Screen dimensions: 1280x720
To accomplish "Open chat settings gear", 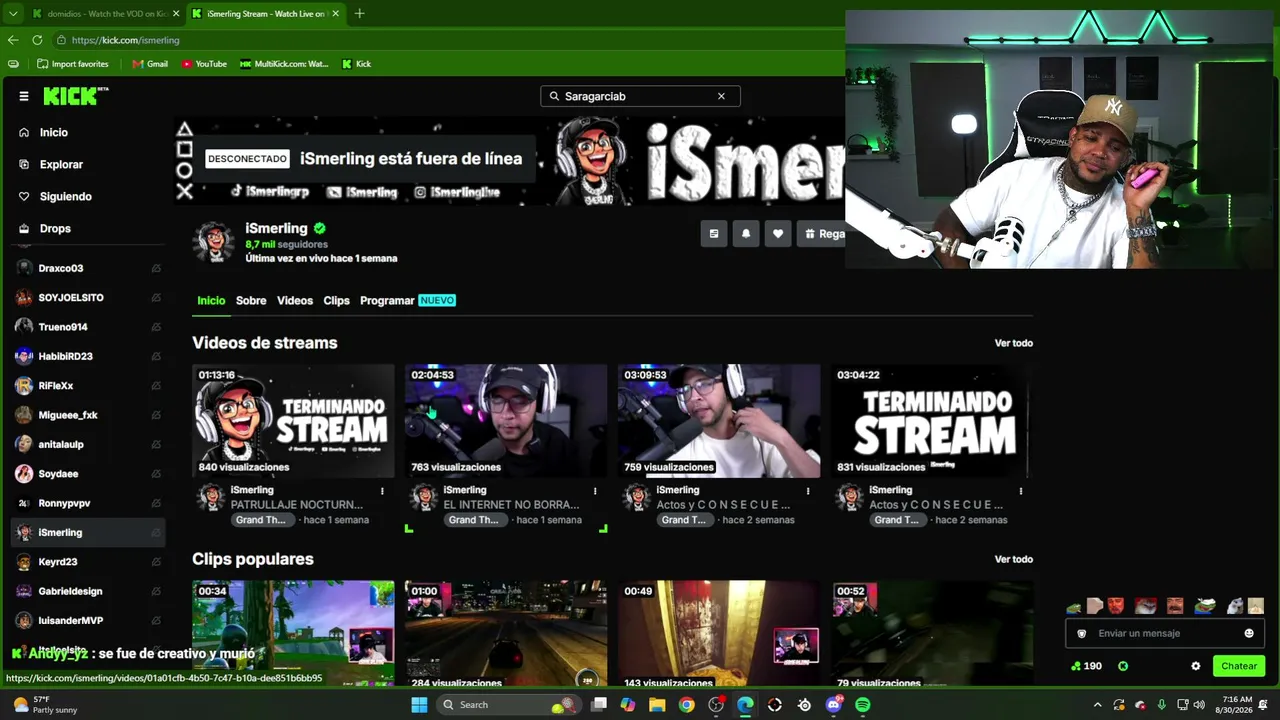I will pyautogui.click(x=1196, y=666).
